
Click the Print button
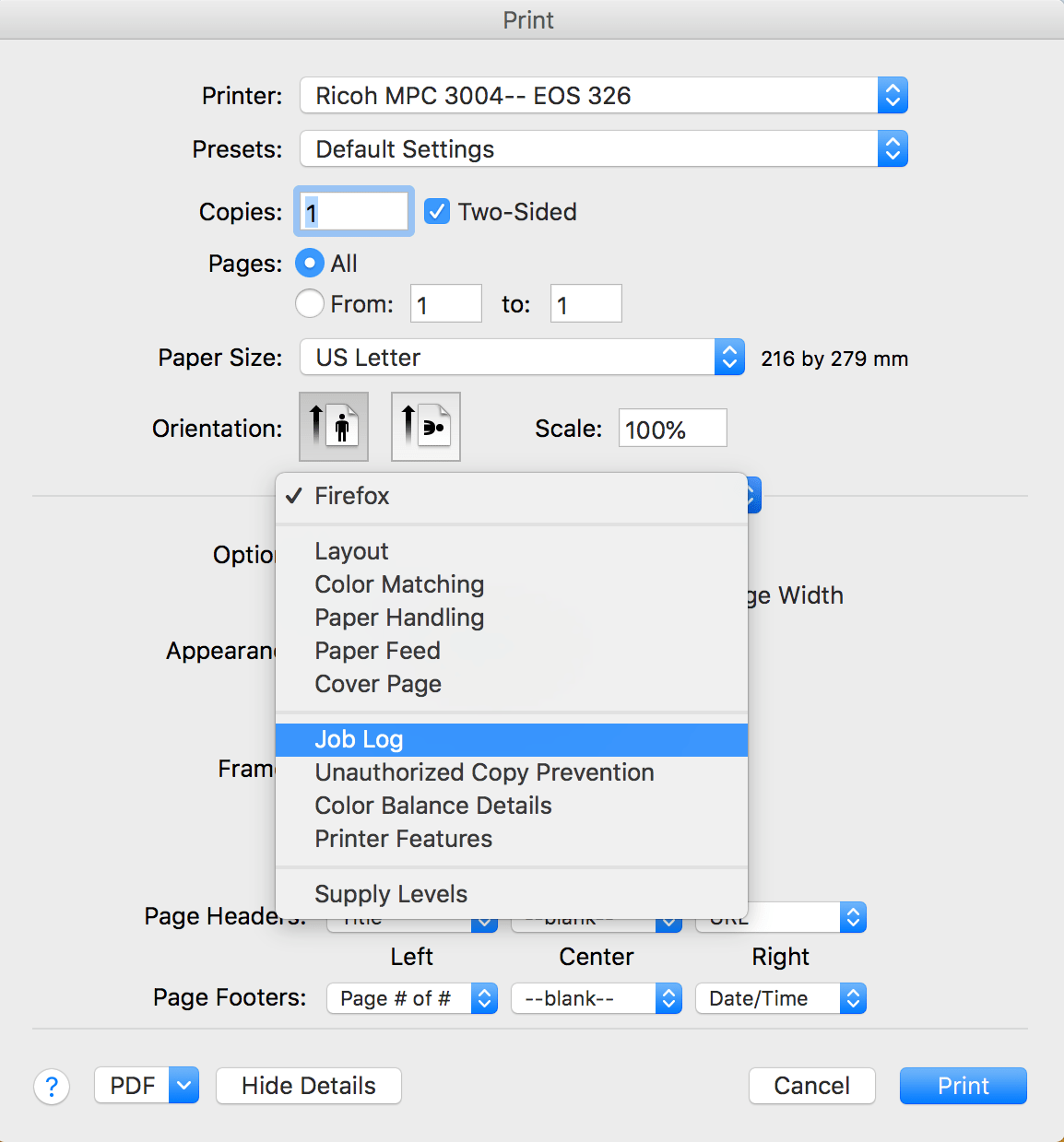[x=962, y=1086]
